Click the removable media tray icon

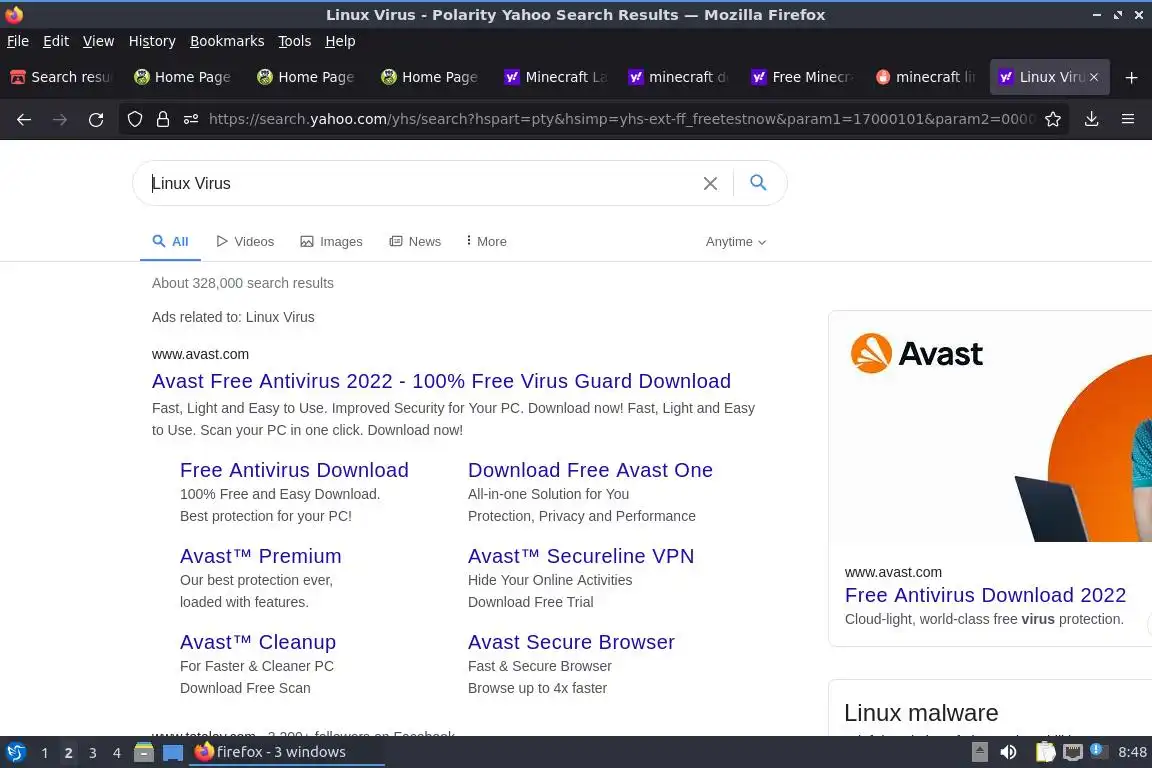coord(979,752)
